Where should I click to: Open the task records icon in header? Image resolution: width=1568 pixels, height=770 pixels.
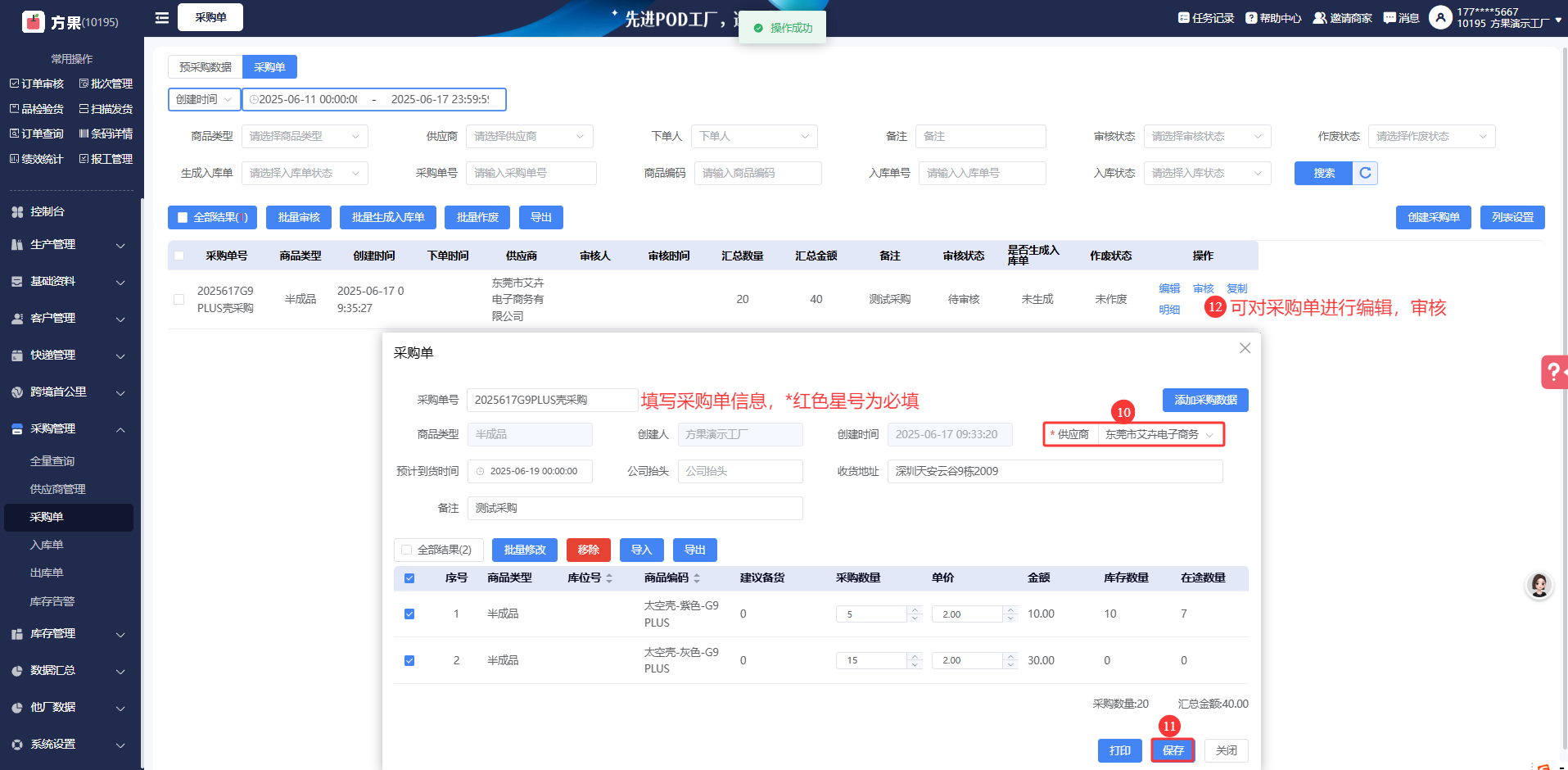coord(1183,18)
